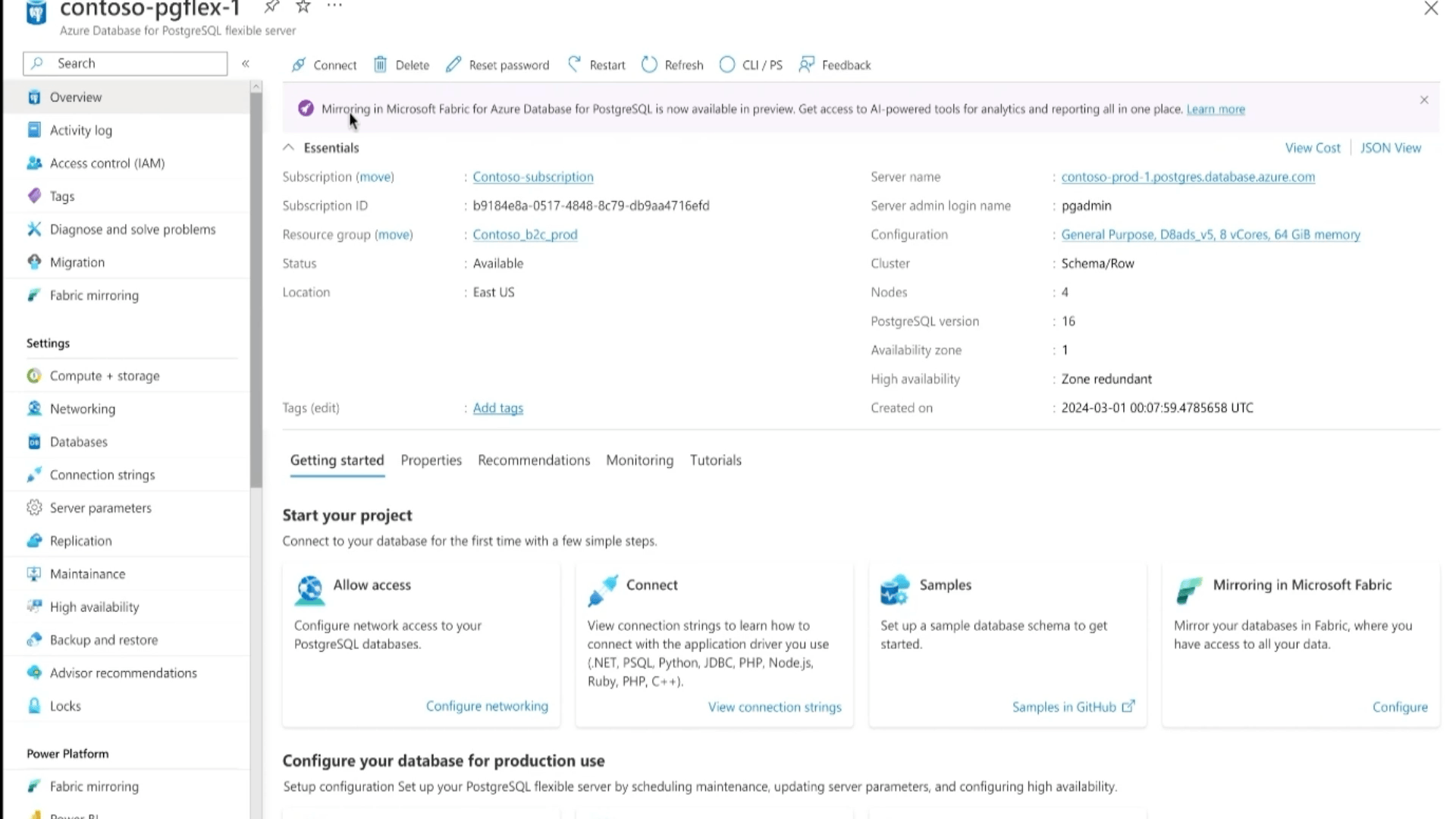Screen dimensions: 1456x819
Task: Click Configure in the Fabric mirroring card
Action: [1400, 707]
